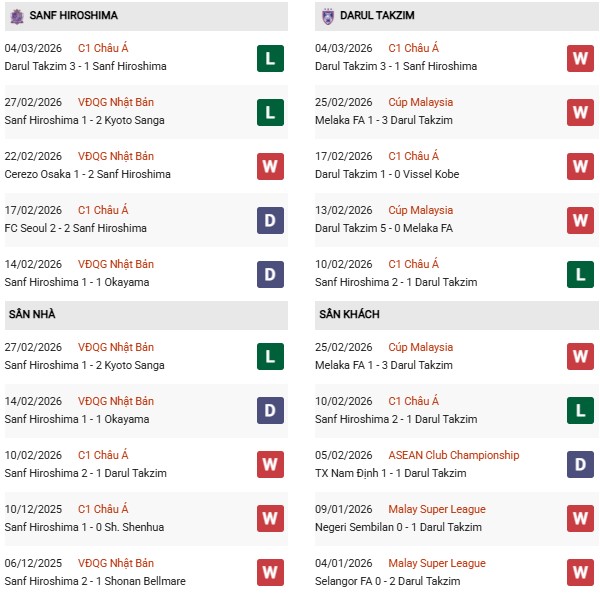The width and height of the screenshot is (600, 593).
Task: Open the DARUL TAKZIM team heading
Action: point(376,16)
